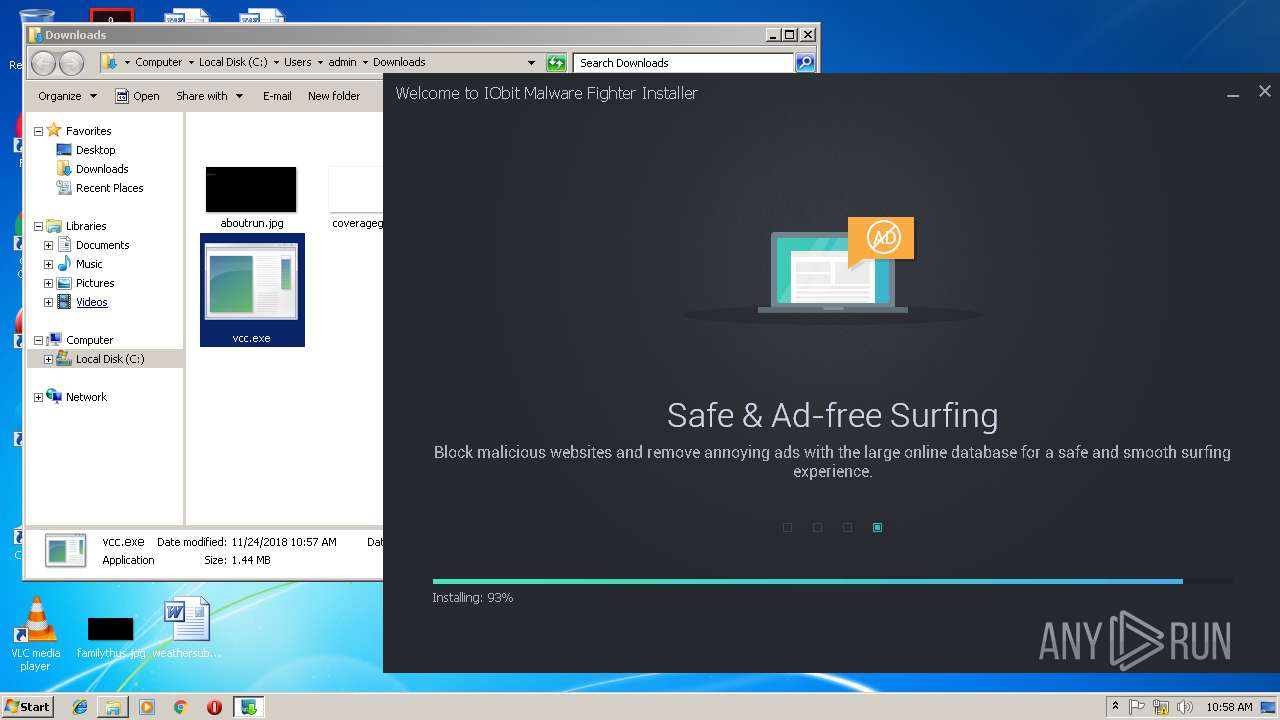Click the Search Downloads field
This screenshot has height=720, width=1280.
(x=684, y=63)
